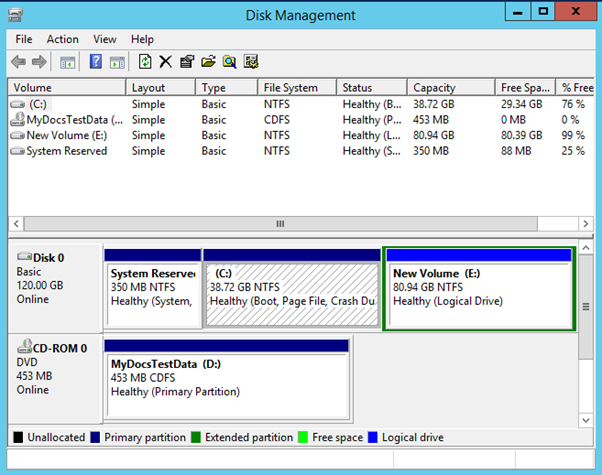Select the System Reserved partition block
Screen dimensions: 602x475
point(153,288)
